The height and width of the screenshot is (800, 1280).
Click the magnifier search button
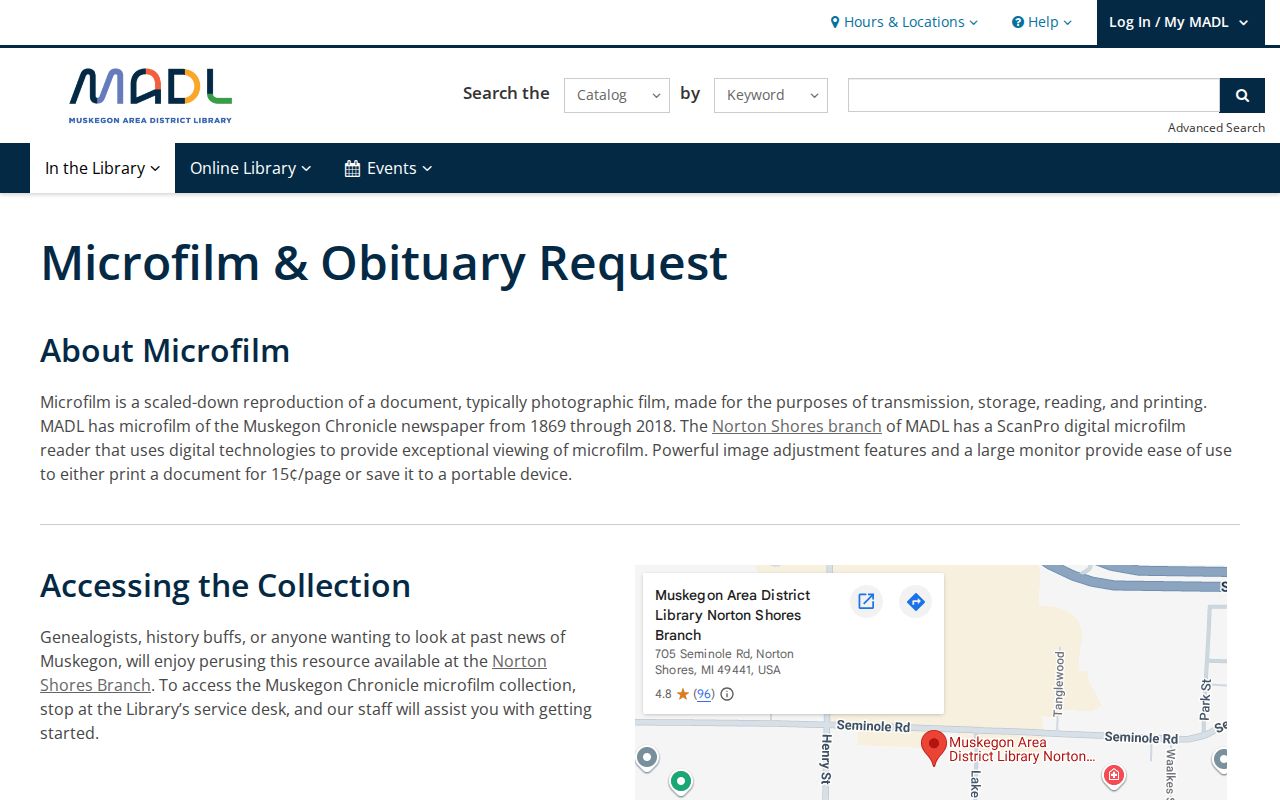click(x=1242, y=95)
